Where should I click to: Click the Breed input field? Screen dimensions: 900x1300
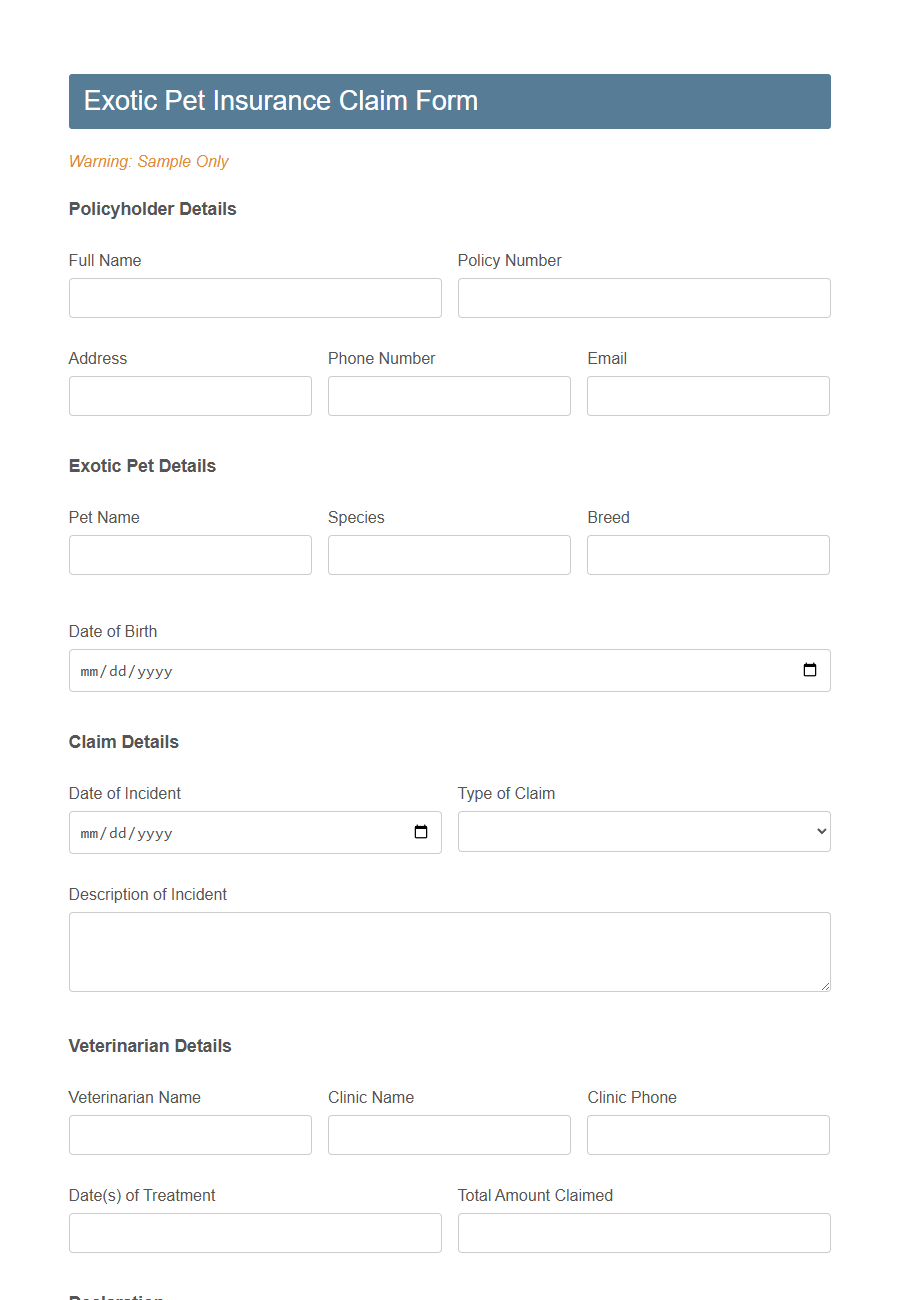(707, 555)
